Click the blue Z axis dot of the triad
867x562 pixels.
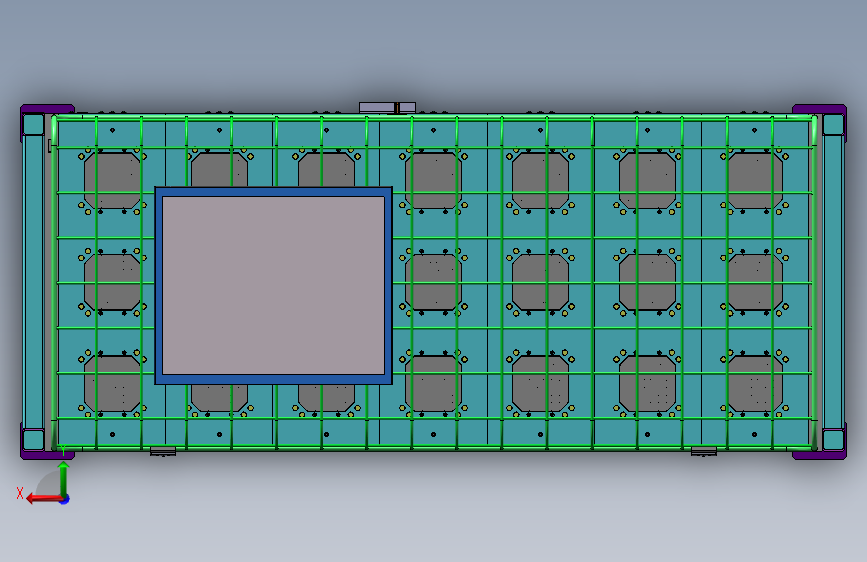65,499
